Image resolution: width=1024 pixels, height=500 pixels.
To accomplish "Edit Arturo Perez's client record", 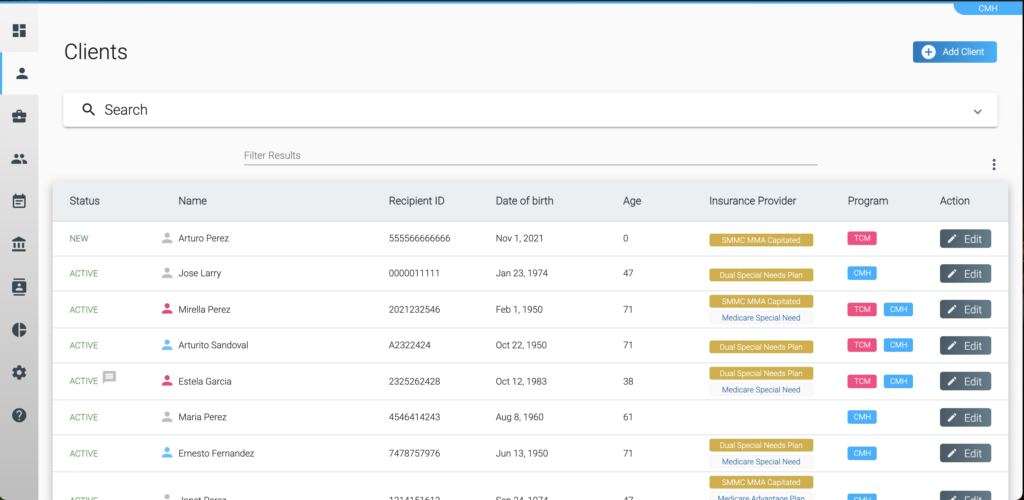I will click(965, 239).
